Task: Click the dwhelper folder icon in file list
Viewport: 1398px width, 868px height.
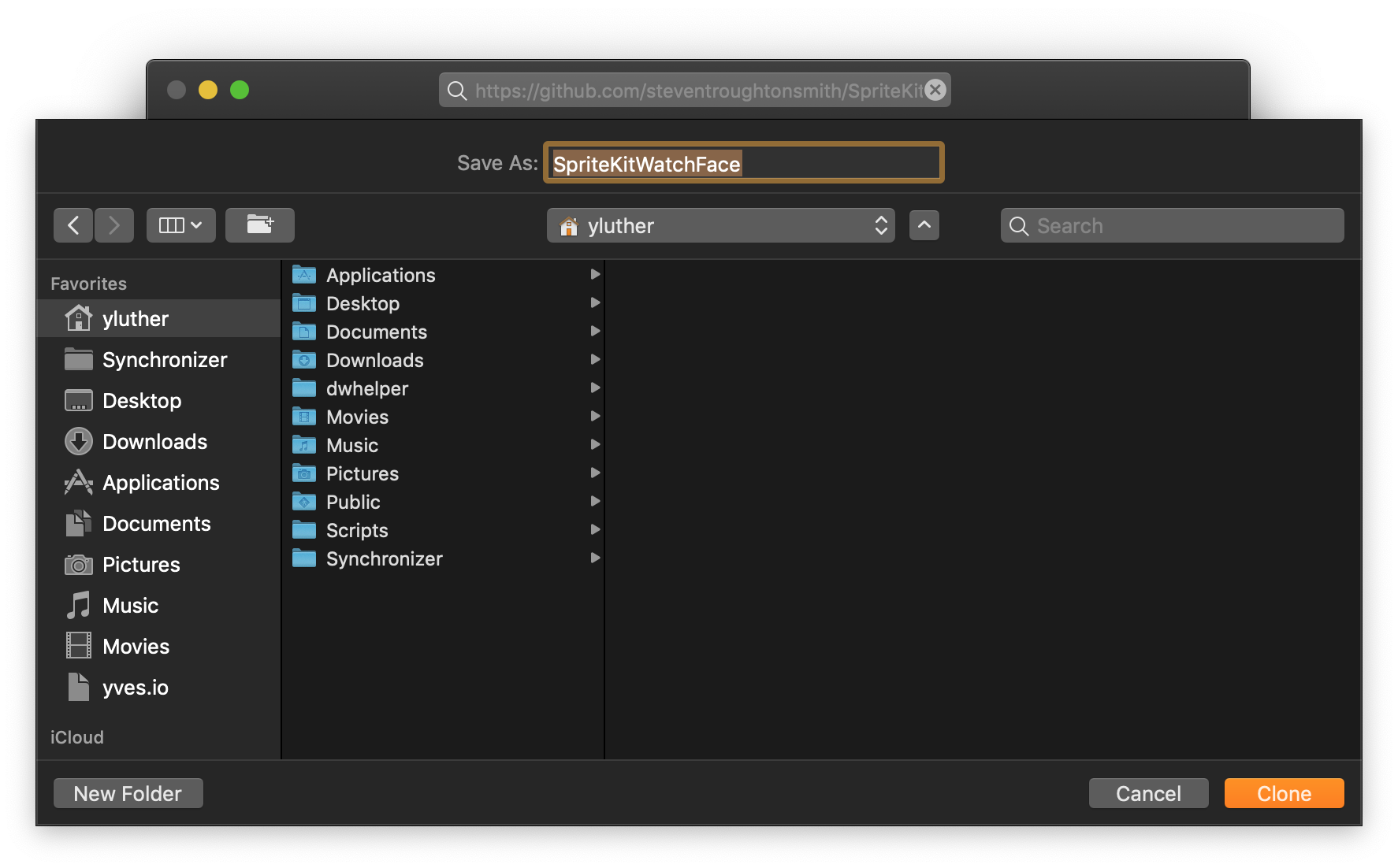Action: click(304, 388)
